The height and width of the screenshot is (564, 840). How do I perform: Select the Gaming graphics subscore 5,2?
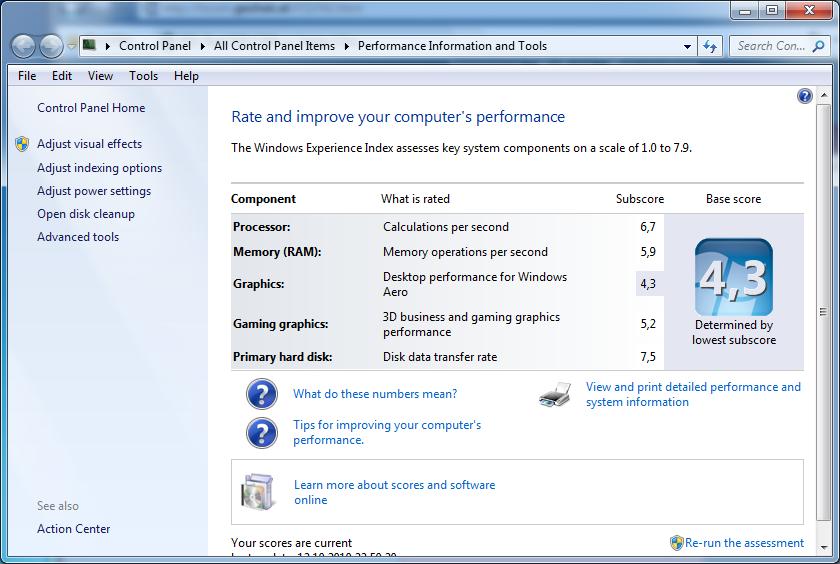pyautogui.click(x=648, y=324)
